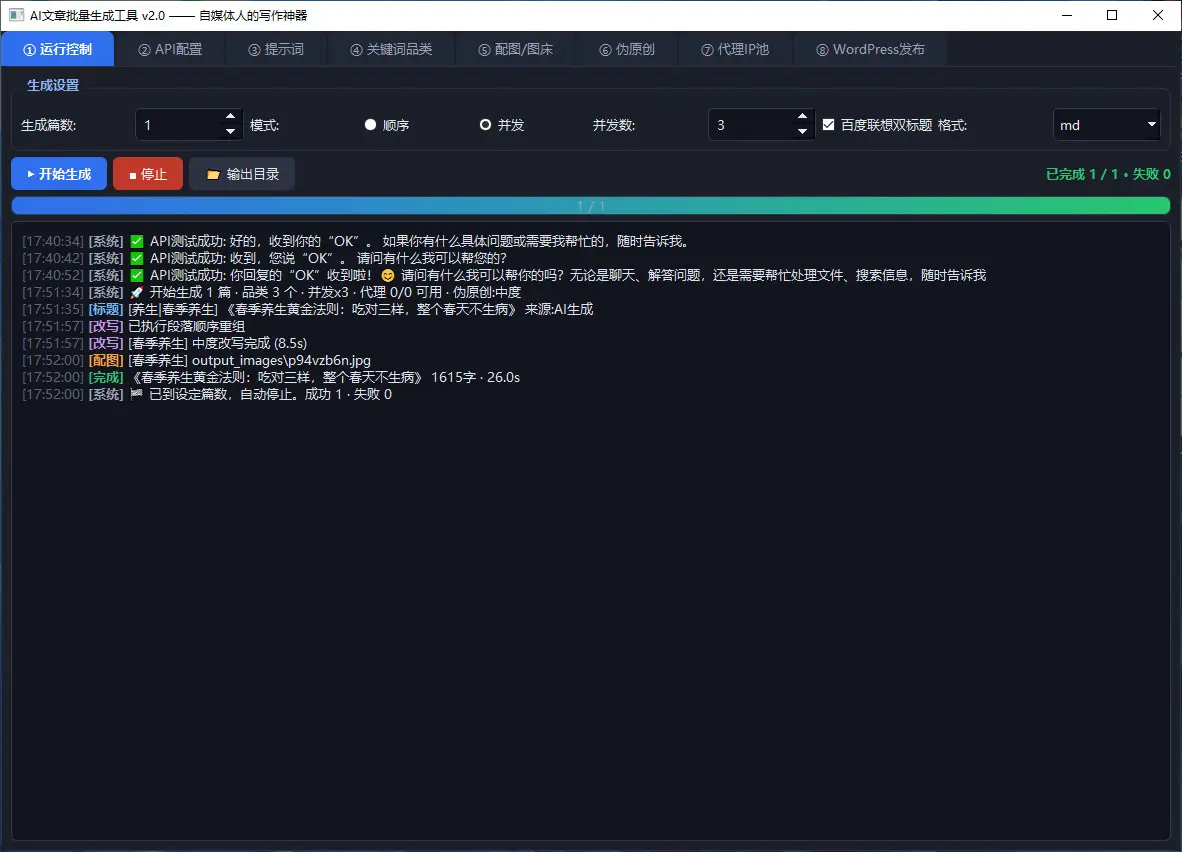The height and width of the screenshot is (852, 1182).
Task: Open the ⑥ 伪原创 tab
Action: (x=627, y=49)
